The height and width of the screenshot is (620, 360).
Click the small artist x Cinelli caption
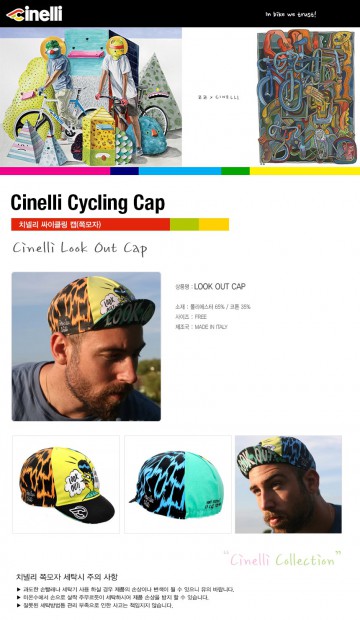(218, 97)
